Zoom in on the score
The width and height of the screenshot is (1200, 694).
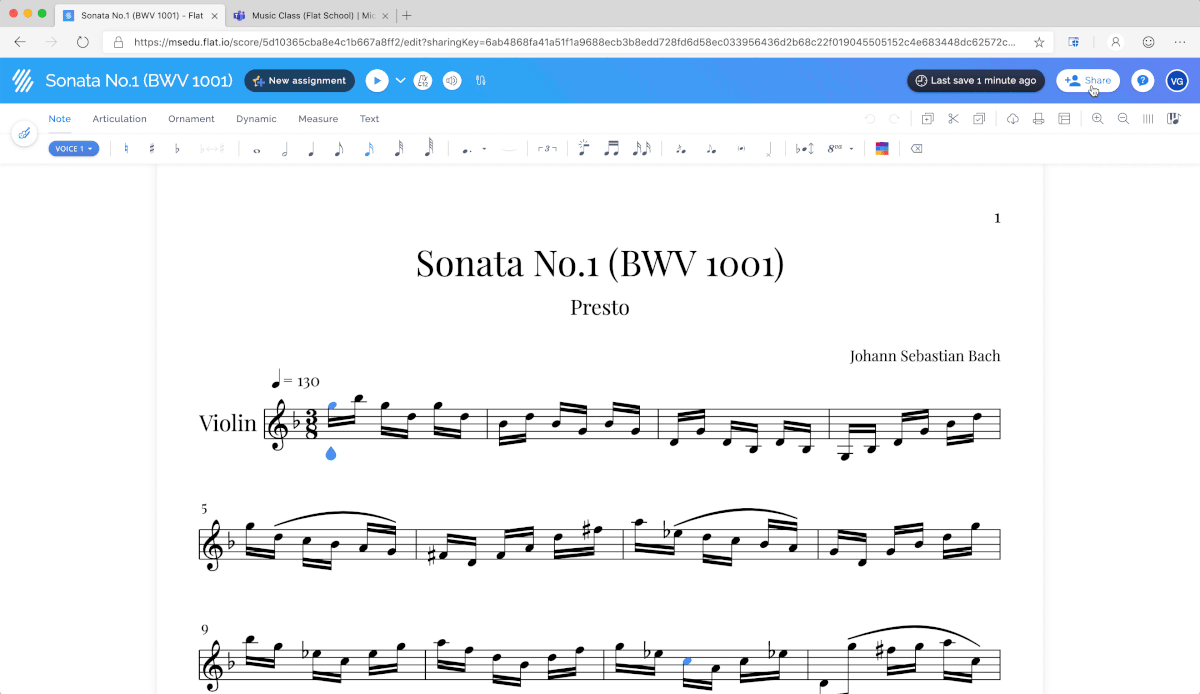click(x=1098, y=119)
